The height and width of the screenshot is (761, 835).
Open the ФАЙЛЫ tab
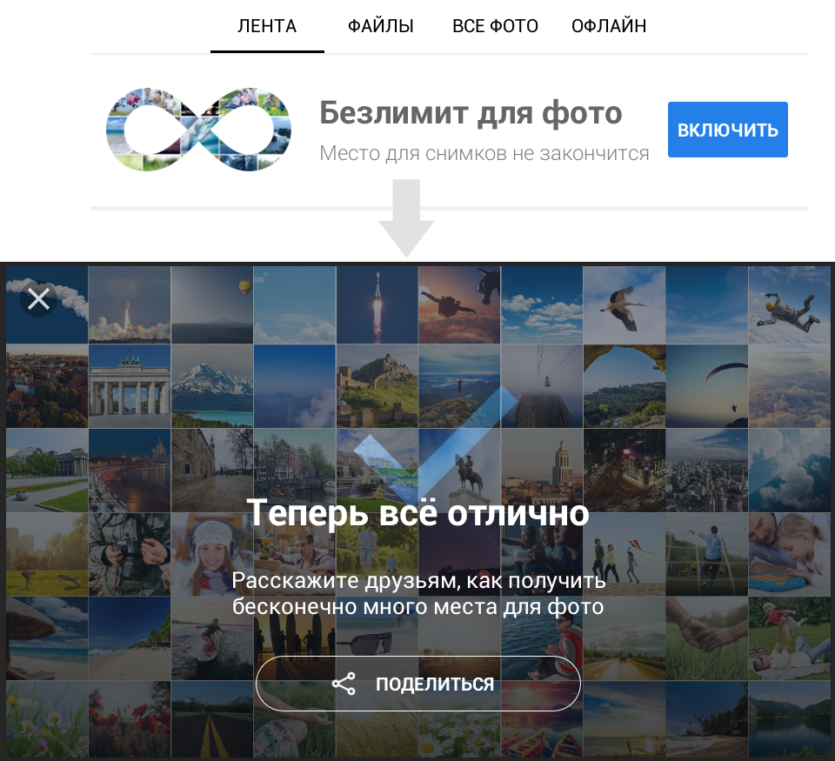(380, 26)
